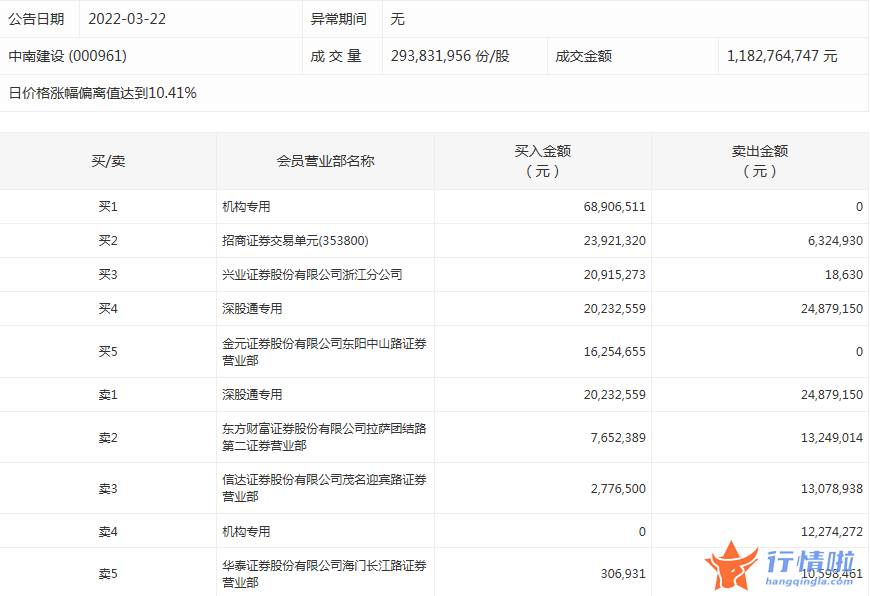This screenshot has height=596, width=870.
Task: Select the 卖1 row label
Action: point(108,395)
